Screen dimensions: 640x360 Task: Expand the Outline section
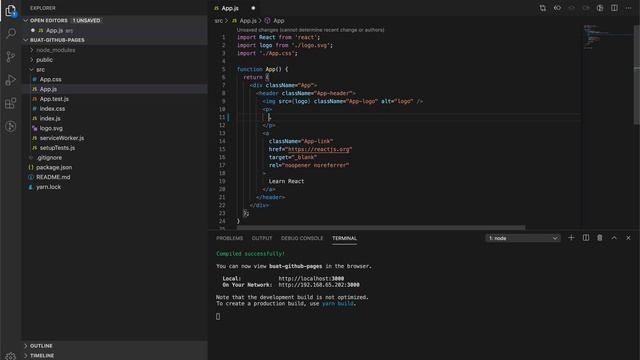(114, 346)
